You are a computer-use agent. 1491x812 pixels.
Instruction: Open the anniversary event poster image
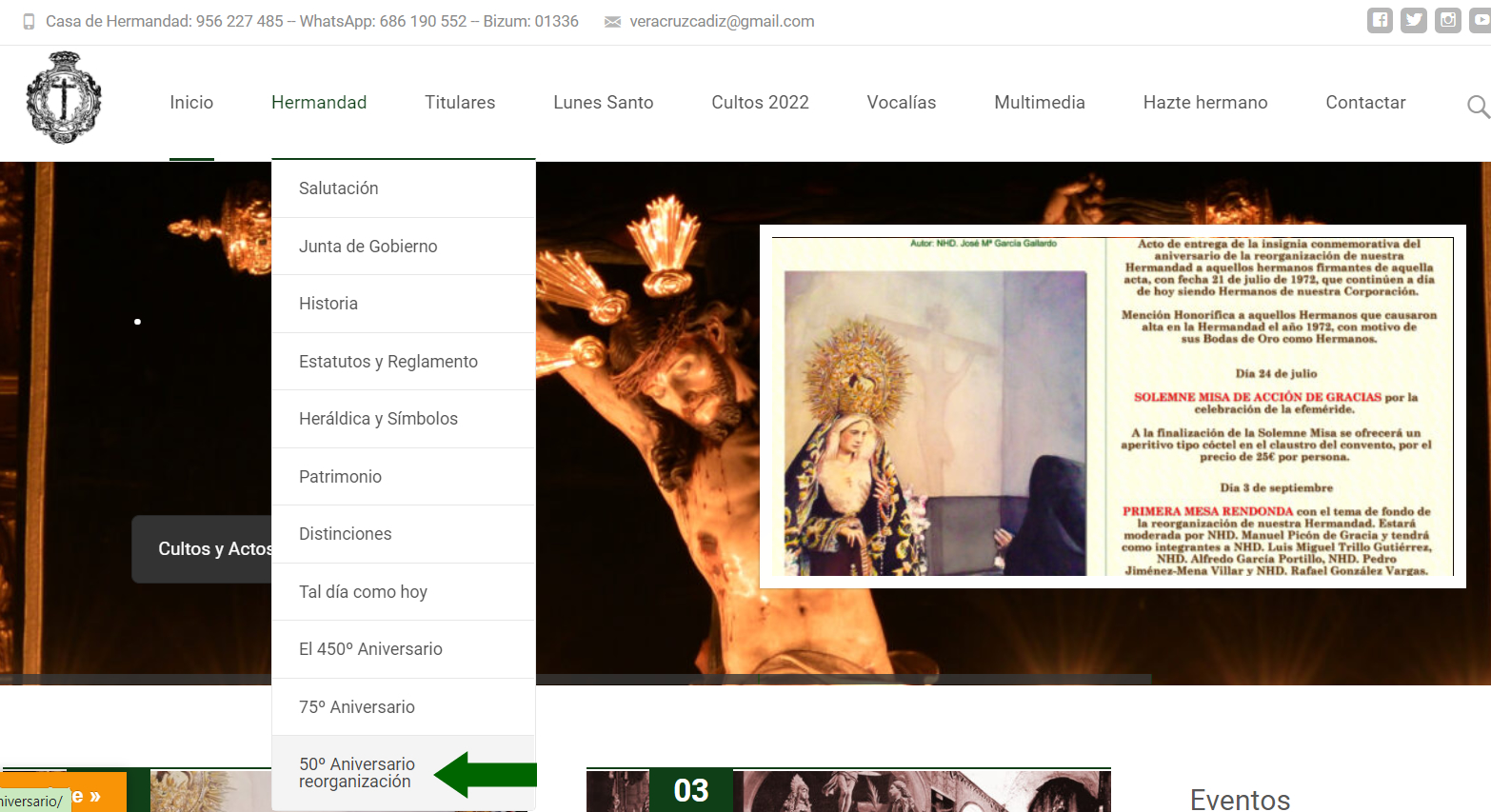tap(1112, 406)
